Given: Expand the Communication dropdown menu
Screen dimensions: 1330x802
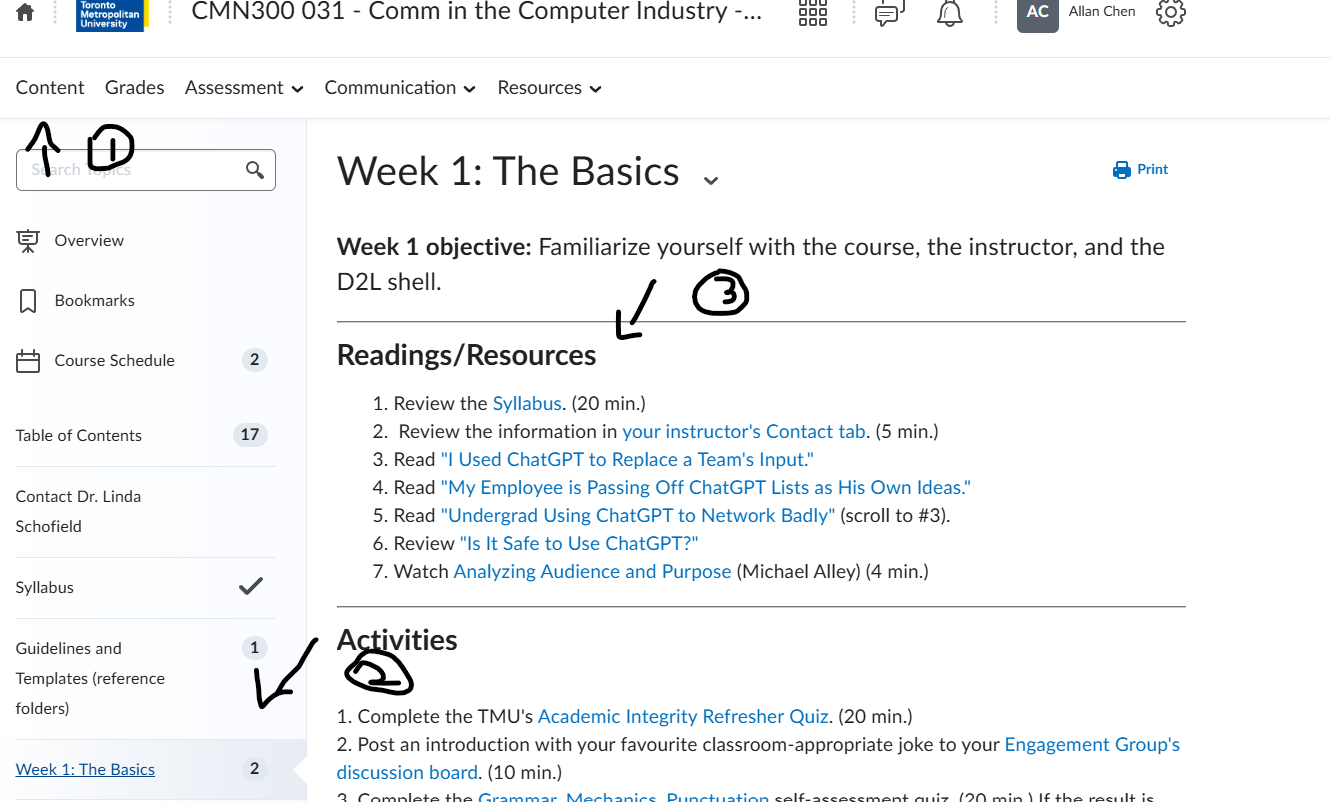Looking at the screenshot, I should point(400,88).
